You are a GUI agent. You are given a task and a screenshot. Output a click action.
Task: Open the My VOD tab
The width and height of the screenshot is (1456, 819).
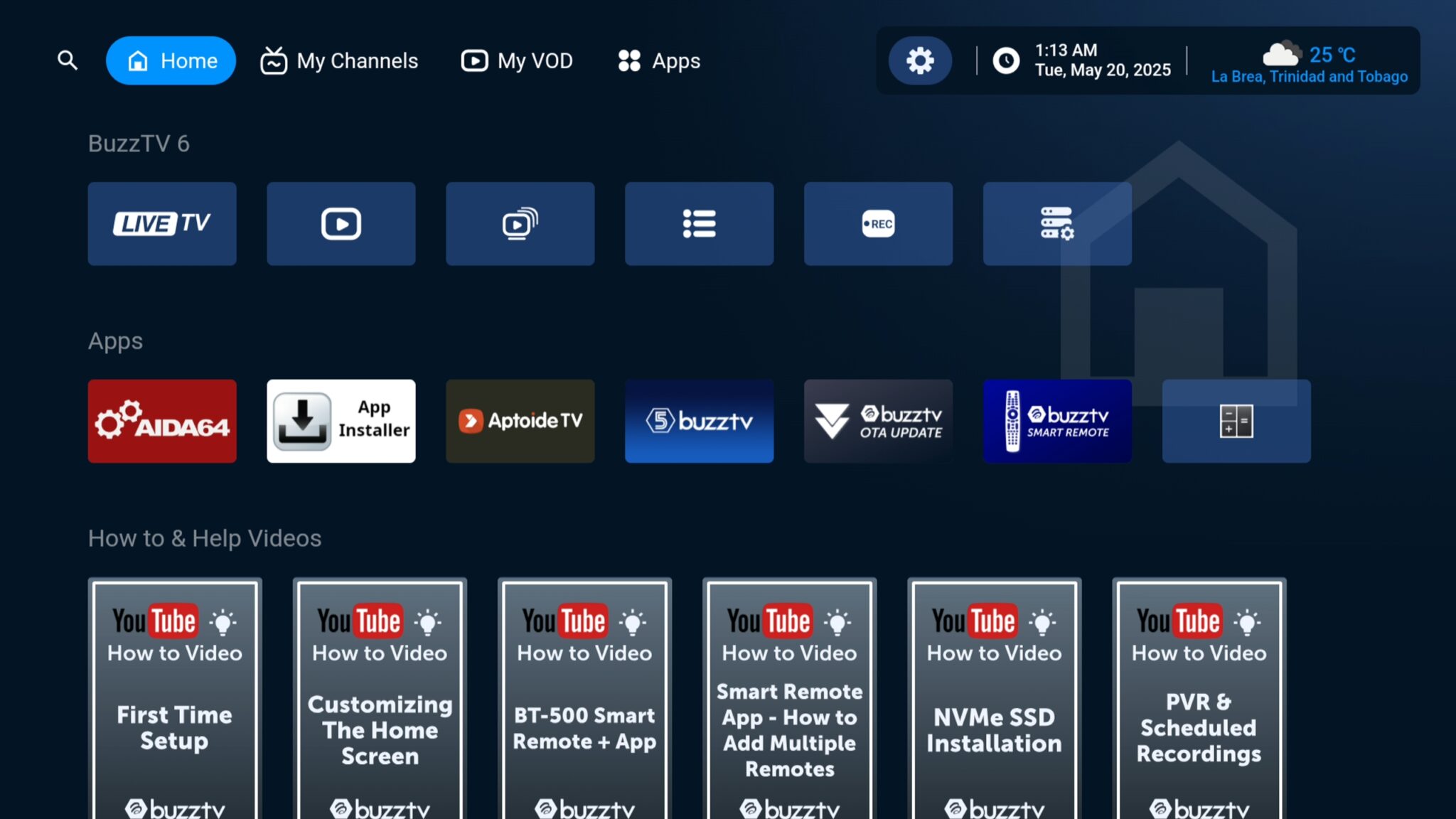[x=517, y=60]
